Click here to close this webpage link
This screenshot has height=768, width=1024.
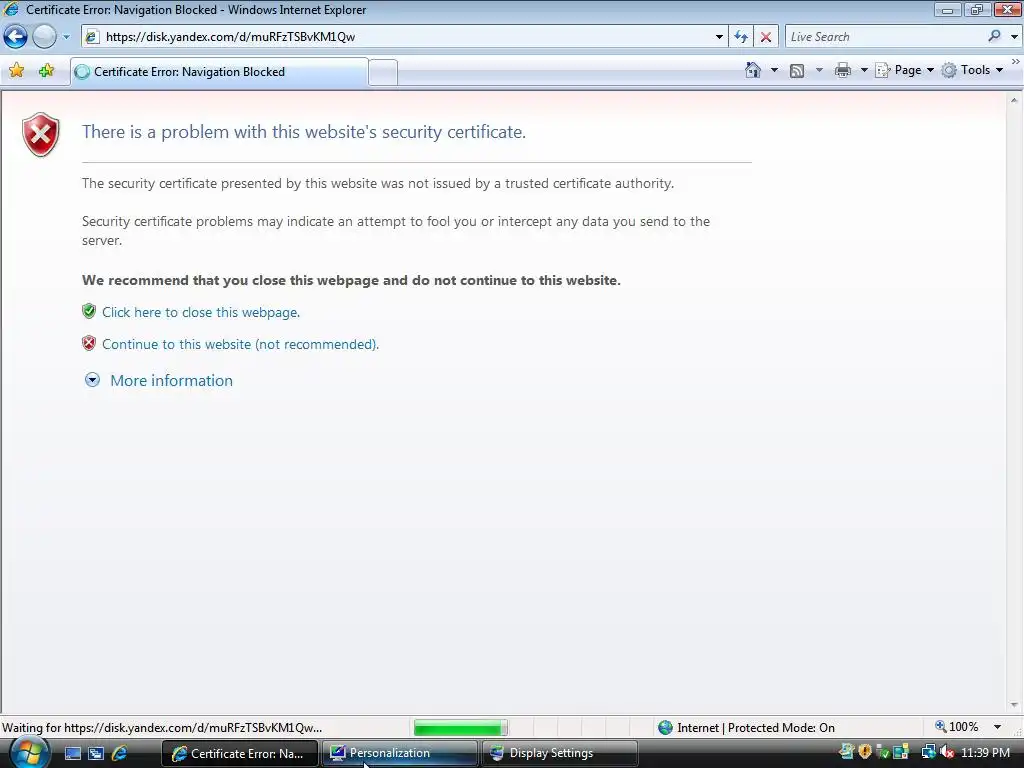click(x=201, y=312)
